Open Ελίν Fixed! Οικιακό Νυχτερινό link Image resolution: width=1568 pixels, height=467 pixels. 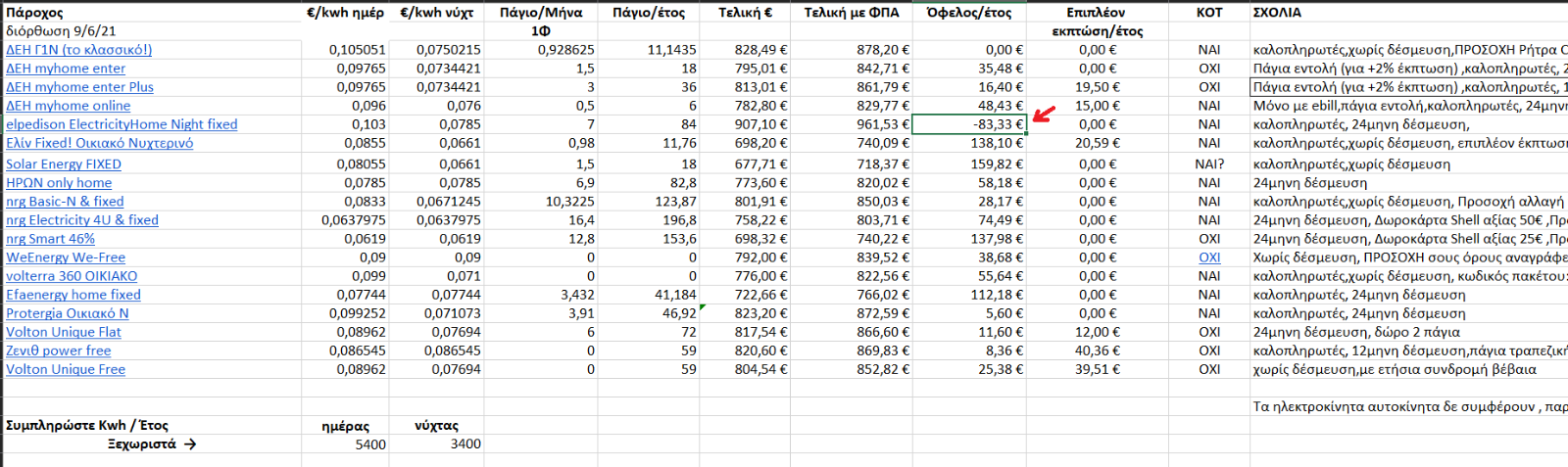coord(99,143)
